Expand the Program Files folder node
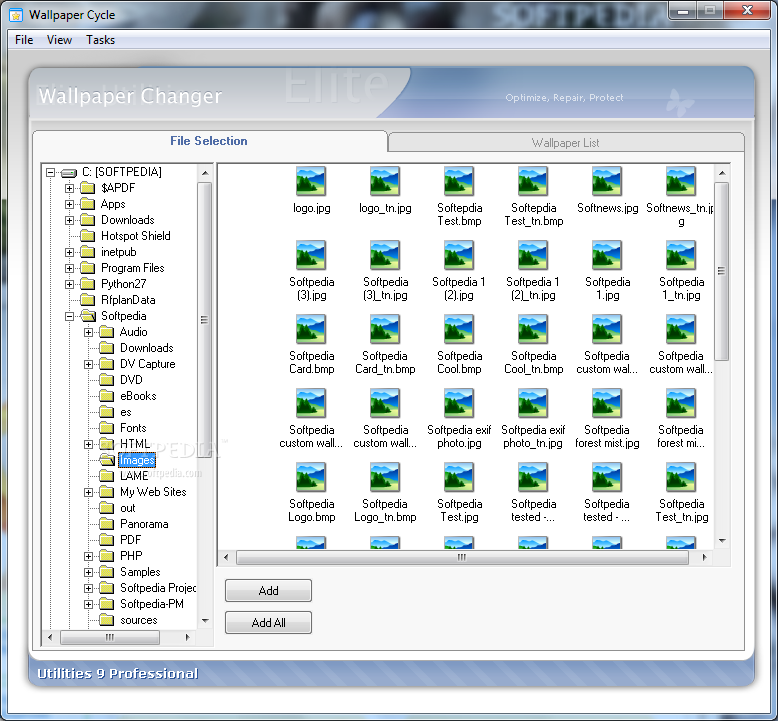This screenshot has width=778, height=721. [x=69, y=268]
